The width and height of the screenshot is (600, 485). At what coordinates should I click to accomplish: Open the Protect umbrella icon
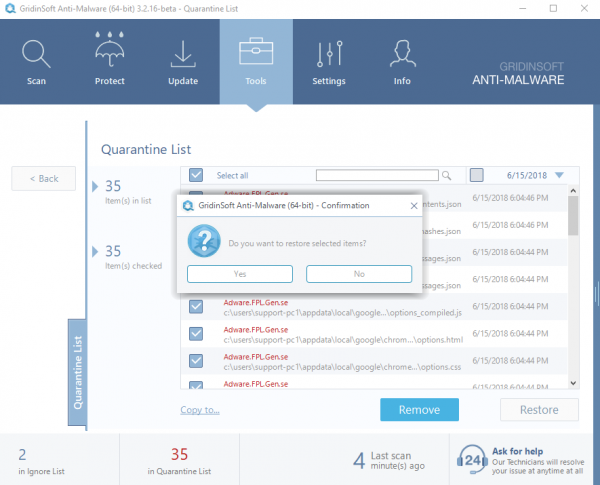pyautogui.click(x=110, y=49)
